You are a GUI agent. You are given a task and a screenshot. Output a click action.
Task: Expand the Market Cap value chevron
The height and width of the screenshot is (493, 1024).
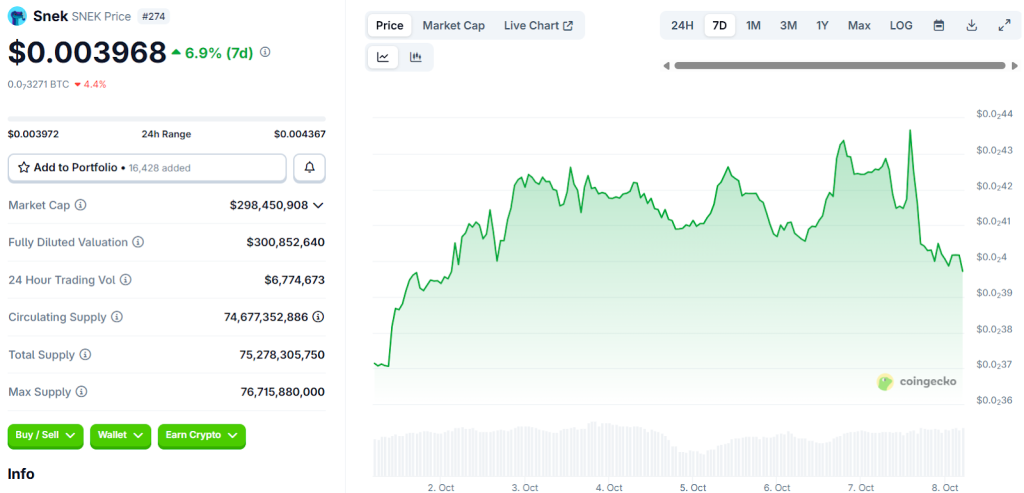(318, 205)
